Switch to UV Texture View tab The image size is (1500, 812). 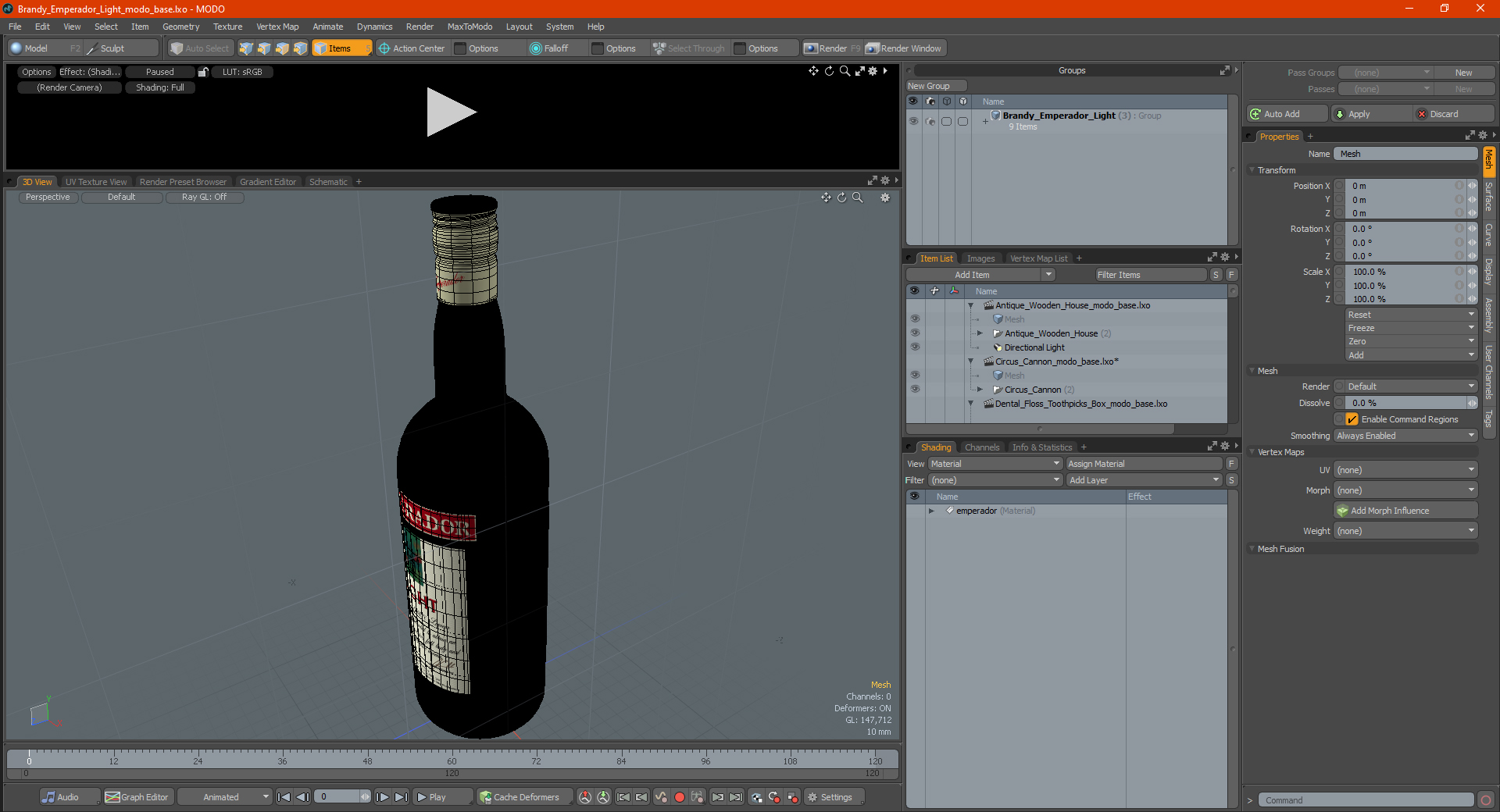tap(95, 182)
